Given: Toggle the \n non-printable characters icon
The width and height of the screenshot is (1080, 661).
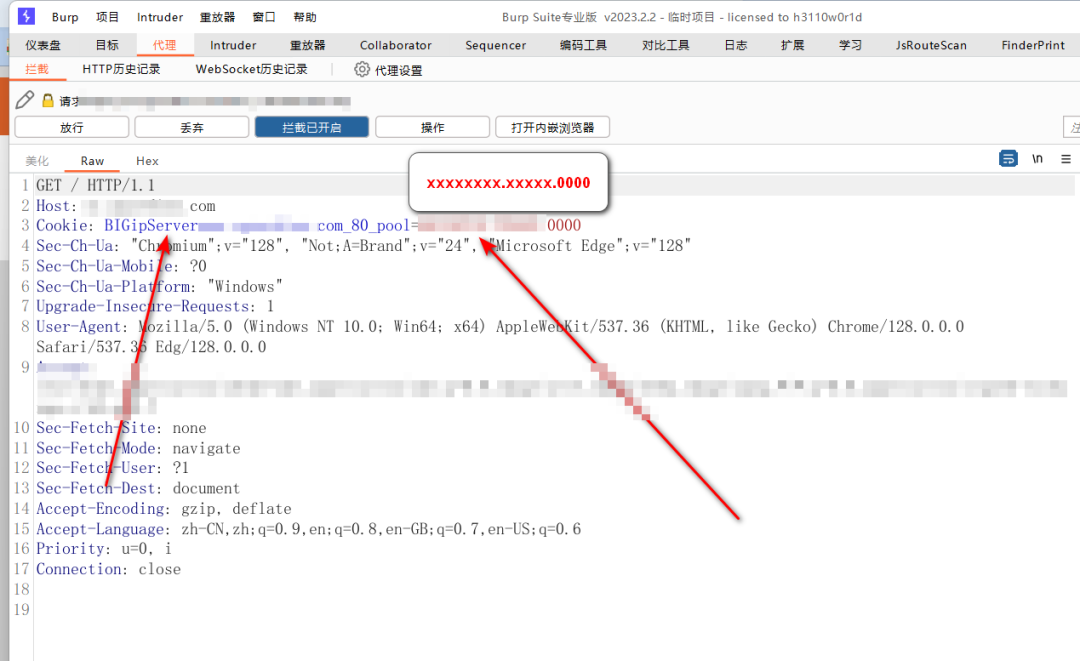Looking at the screenshot, I should tap(1037, 159).
